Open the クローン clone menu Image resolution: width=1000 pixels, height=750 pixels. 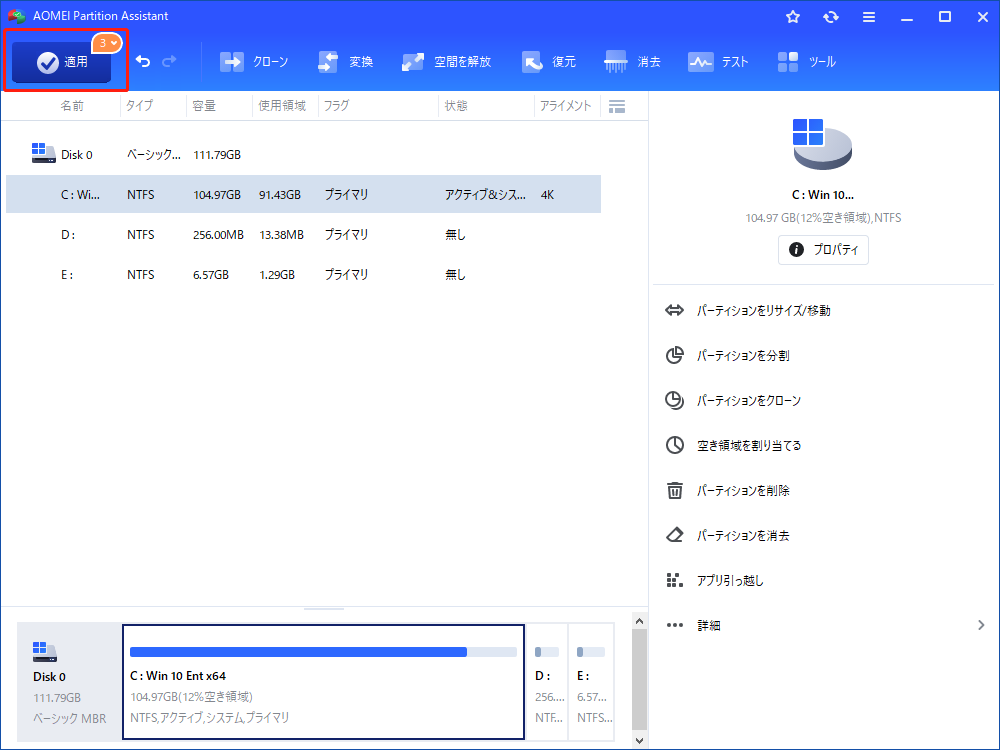pyautogui.click(x=254, y=62)
